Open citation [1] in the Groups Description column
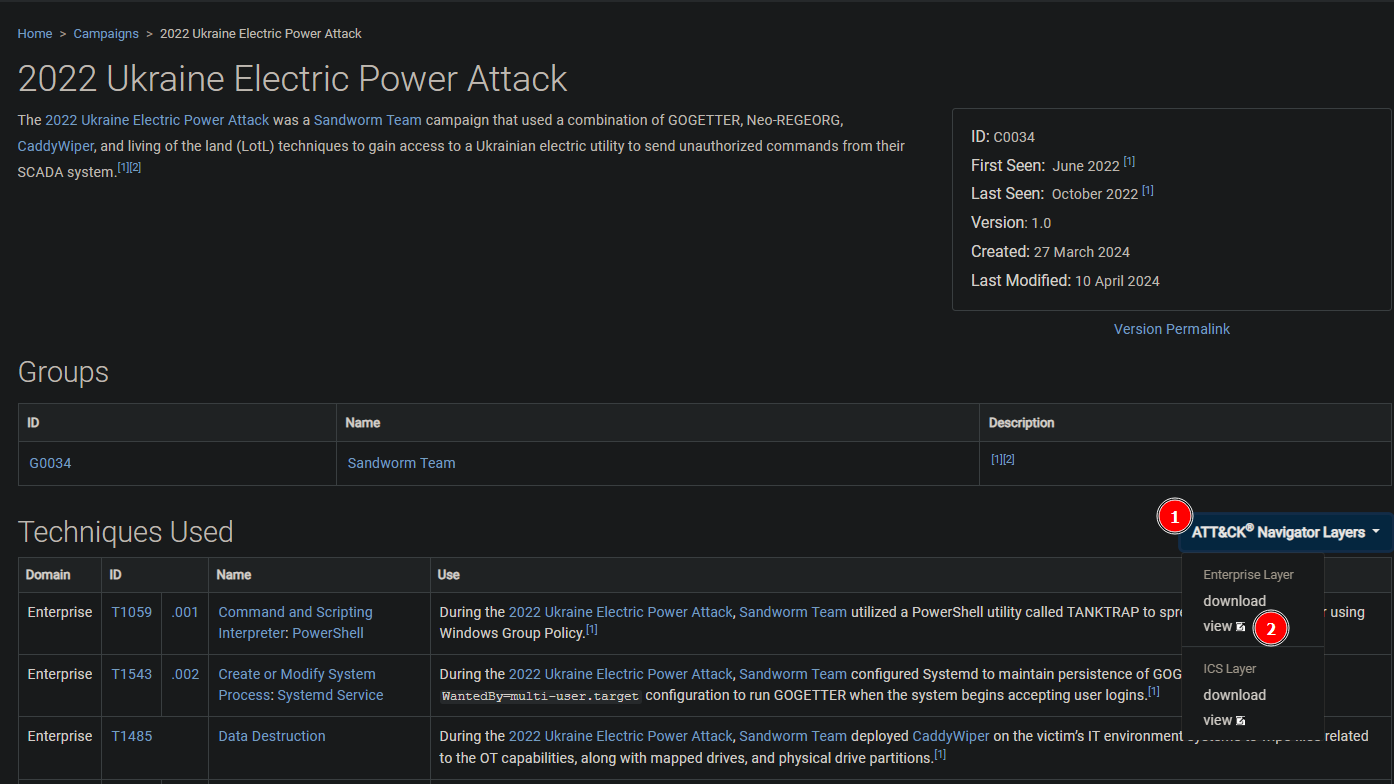Image resolution: width=1394 pixels, height=784 pixels. pyautogui.click(x=996, y=459)
